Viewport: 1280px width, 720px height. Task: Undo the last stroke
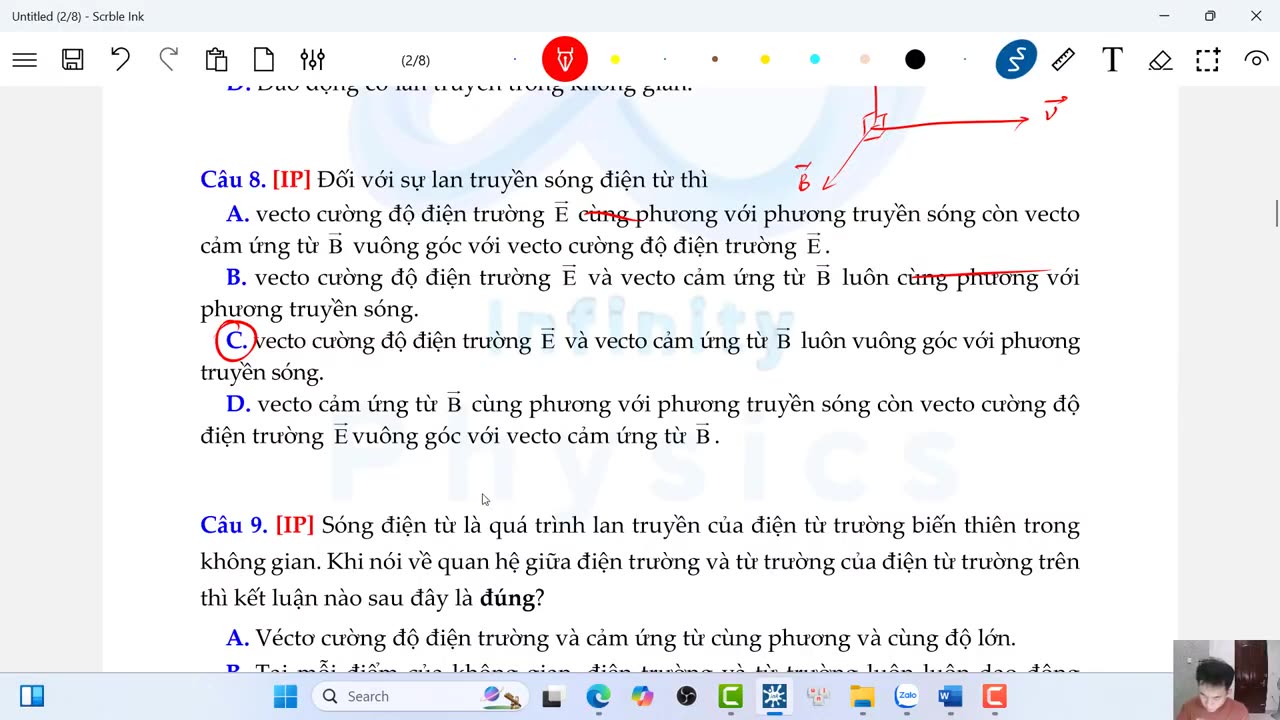(121, 60)
